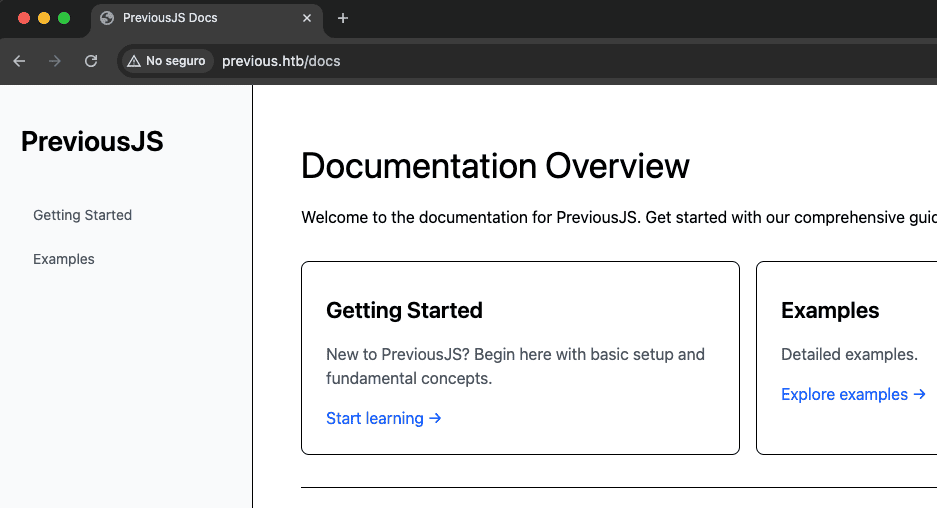The height and width of the screenshot is (508, 937).
Task: Click the globe favicon on the tab
Action: point(108,18)
